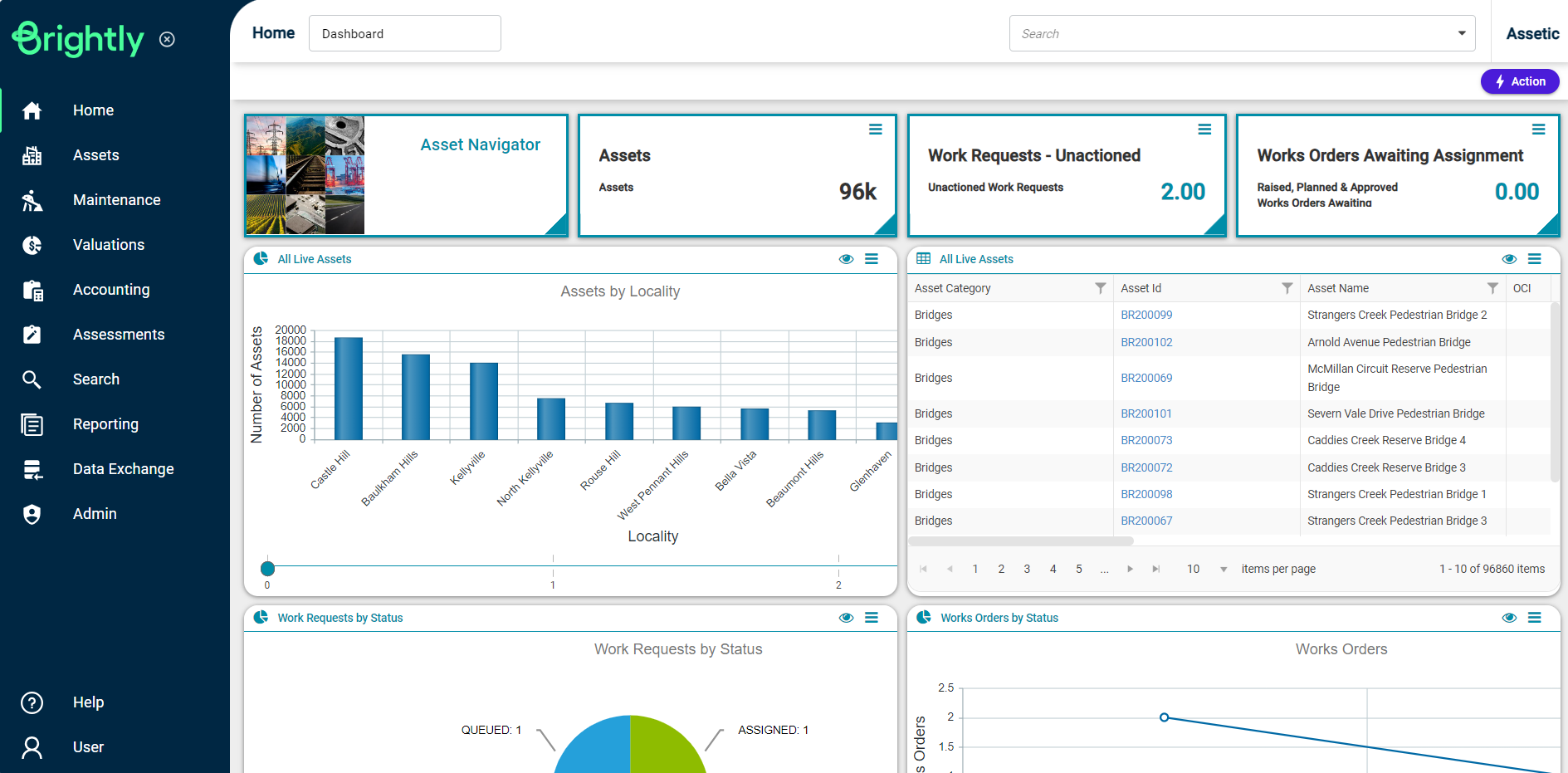Collapse sidebar using icon beside Brightly logo
The width and height of the screenshot is (1568, 773).
[167, 39]
